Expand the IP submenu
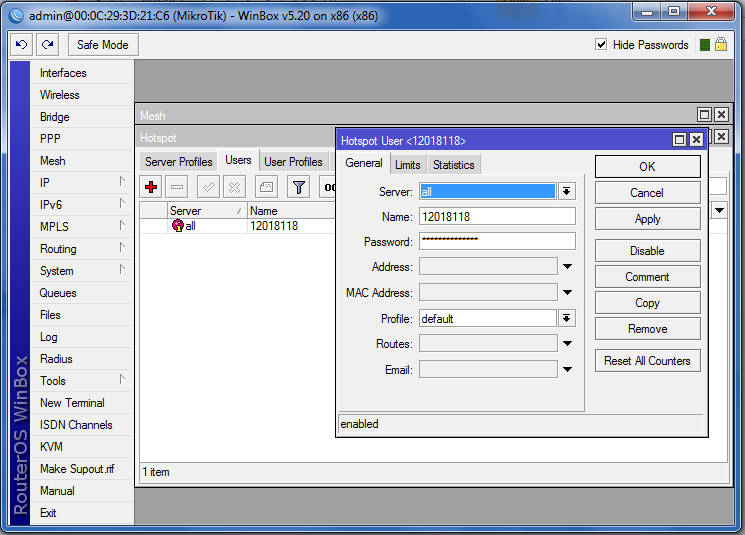This screenshot has width=745, height=535. (x=82, y=182)
